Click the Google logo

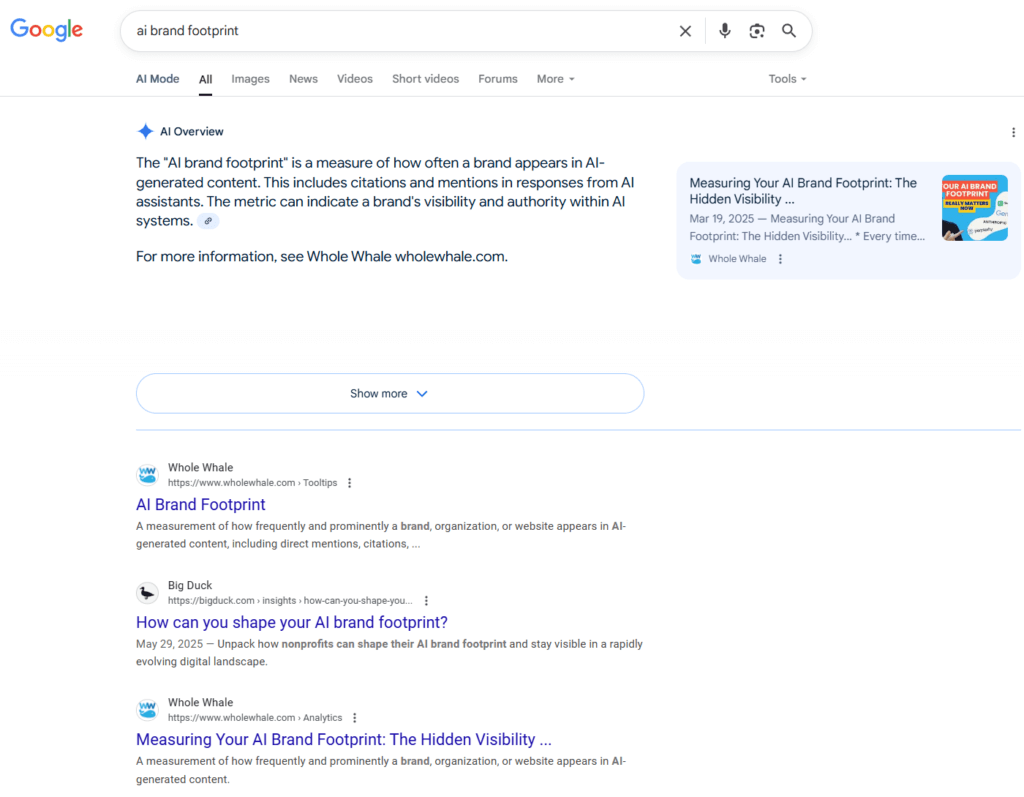(47, 30)
